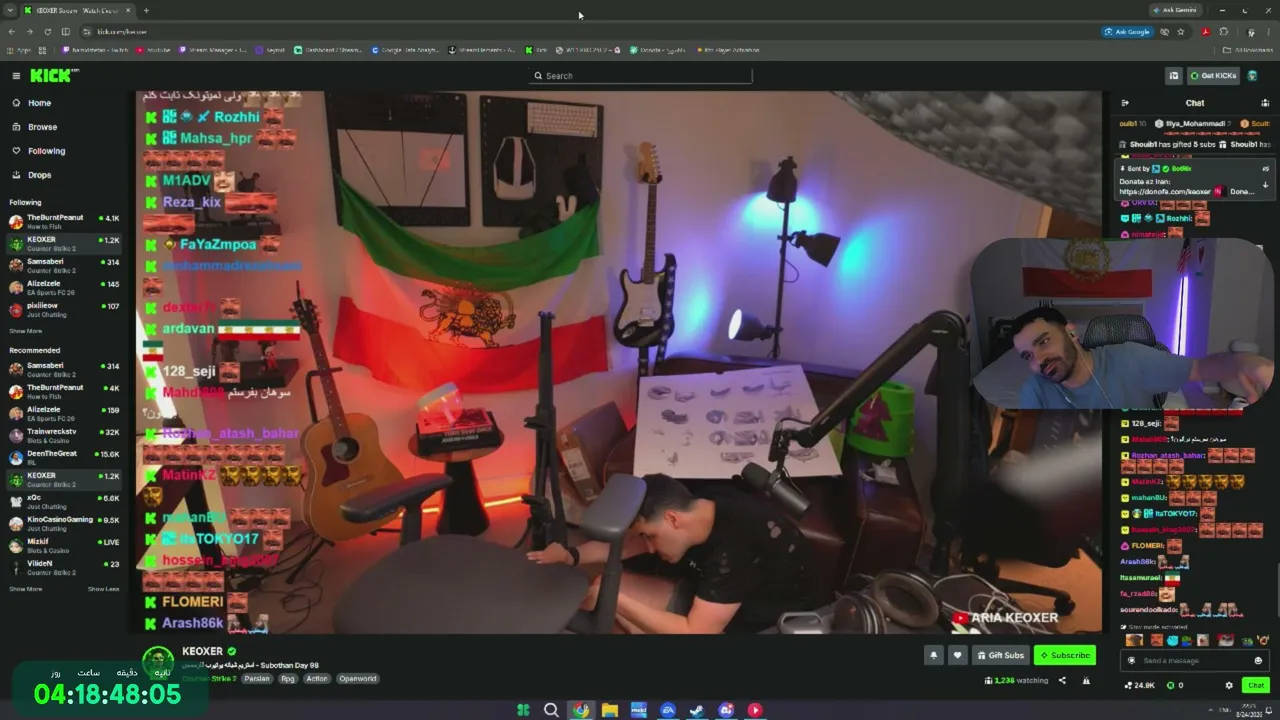The height and width of the screenshot is (720, 1280).
Task: Click Ask Google in address bar
Action: pos(1127,31)
